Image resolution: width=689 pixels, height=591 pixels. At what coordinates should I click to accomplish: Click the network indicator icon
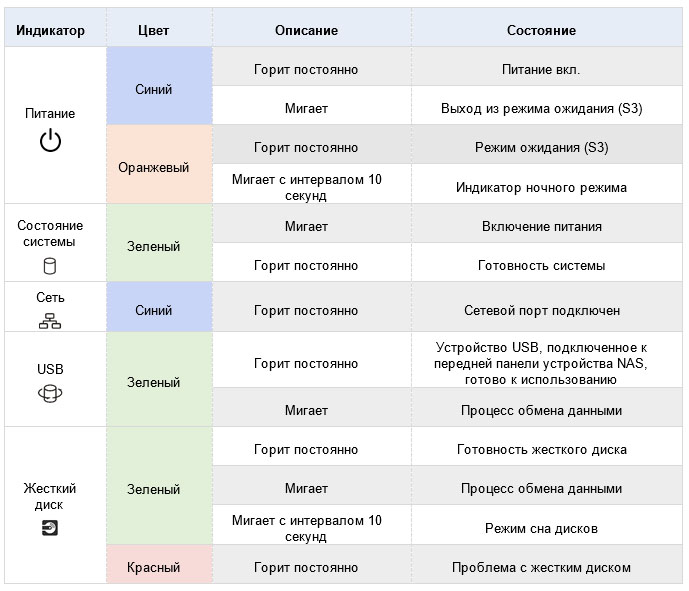(50, 320)
